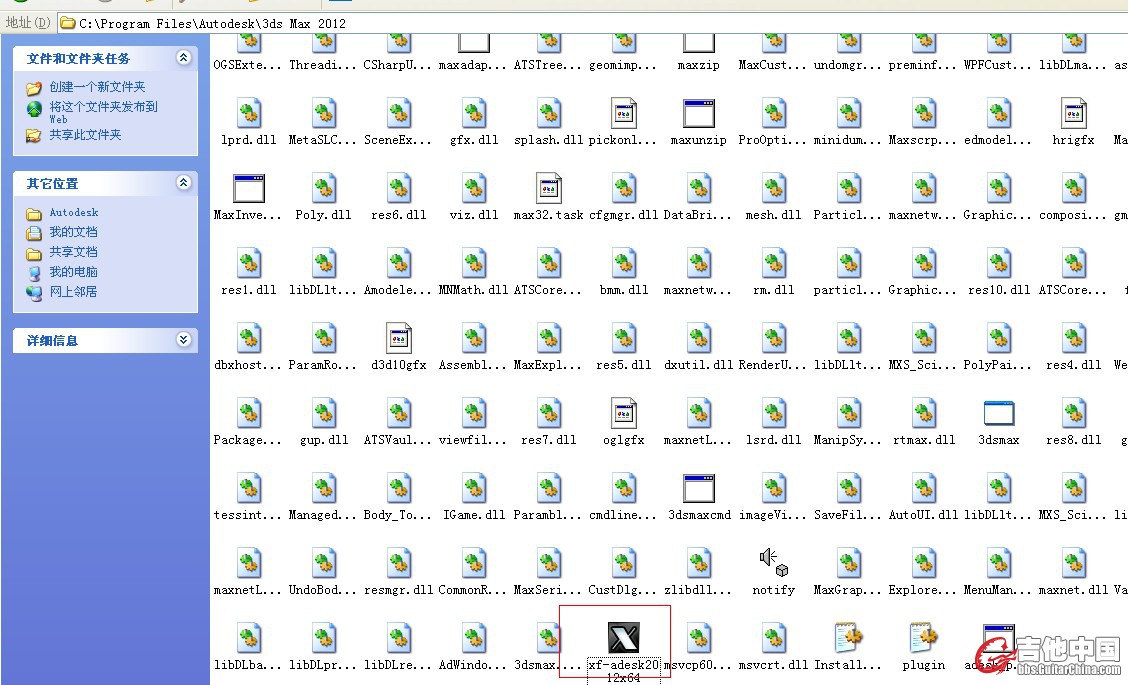
Task: Click the zlibdll... file name
Action: [698, 590]
